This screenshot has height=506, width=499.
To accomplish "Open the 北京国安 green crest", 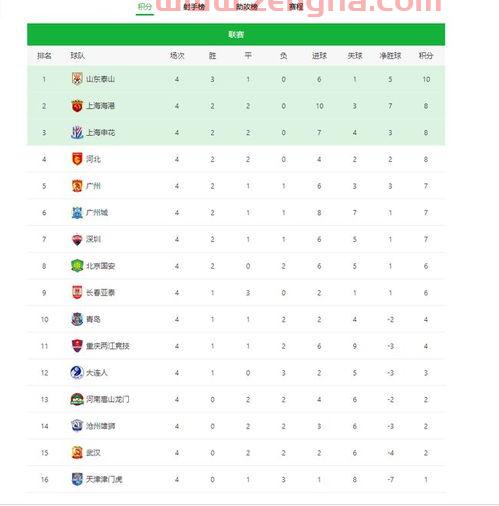I will [77, 266].
